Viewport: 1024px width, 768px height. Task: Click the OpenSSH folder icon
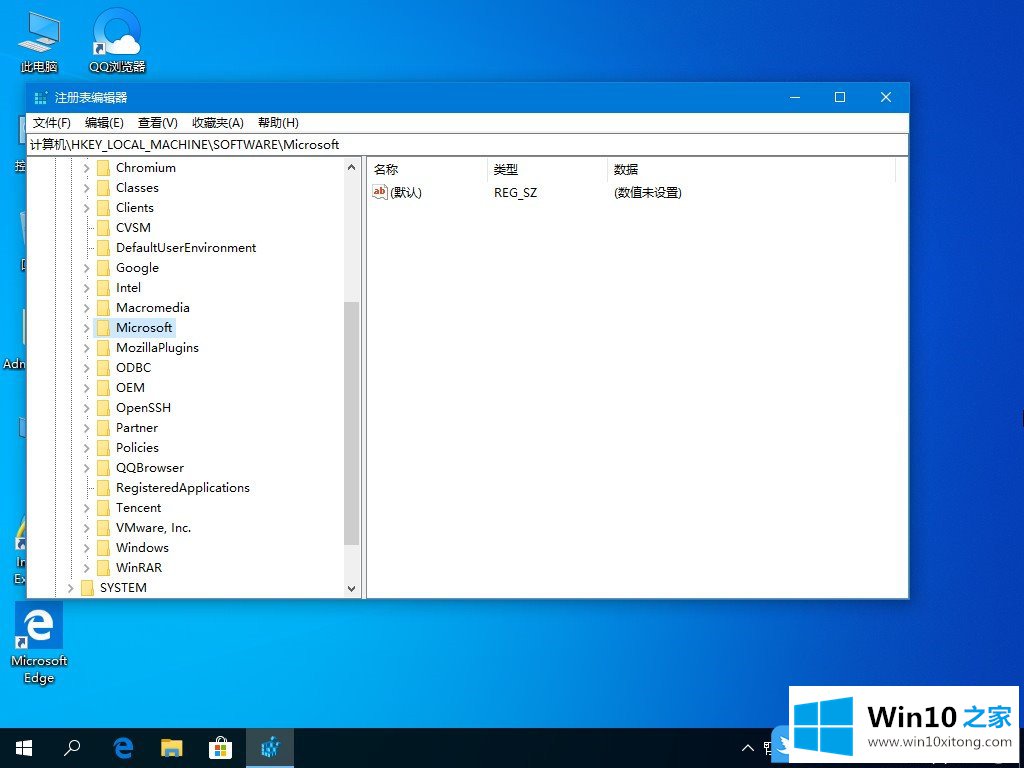tap(103, 408)
